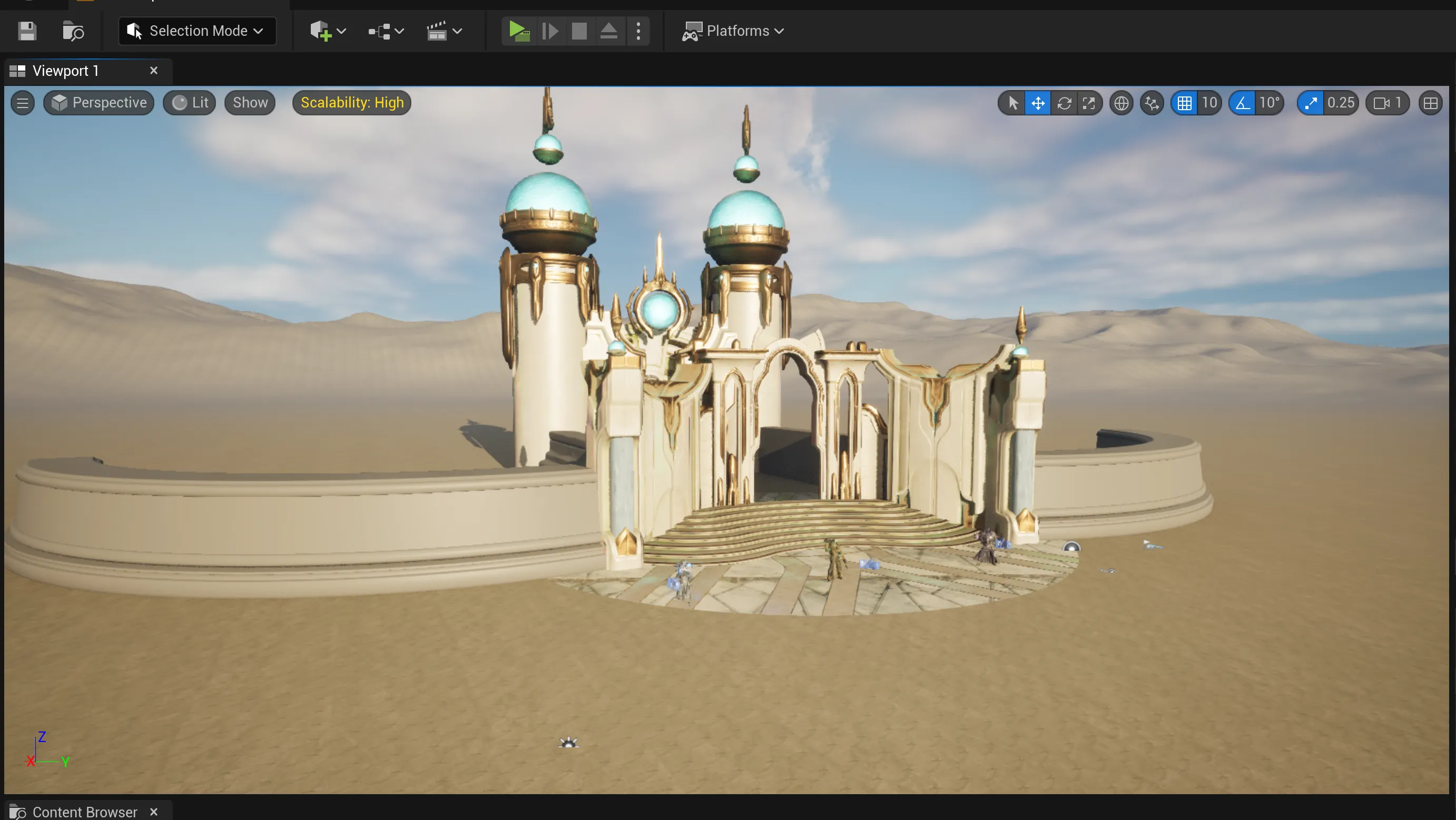Click the surface snapping icon
1456x820 pixels.
1152,103
